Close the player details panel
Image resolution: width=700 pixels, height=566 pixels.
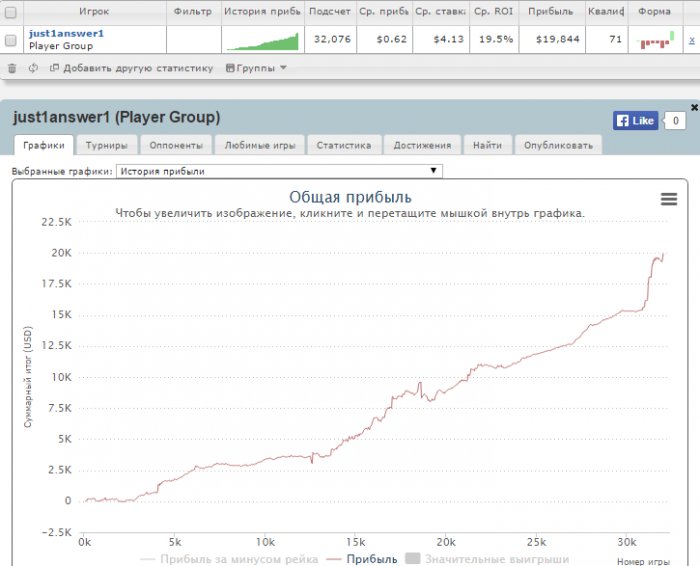[x=694, y=108]
